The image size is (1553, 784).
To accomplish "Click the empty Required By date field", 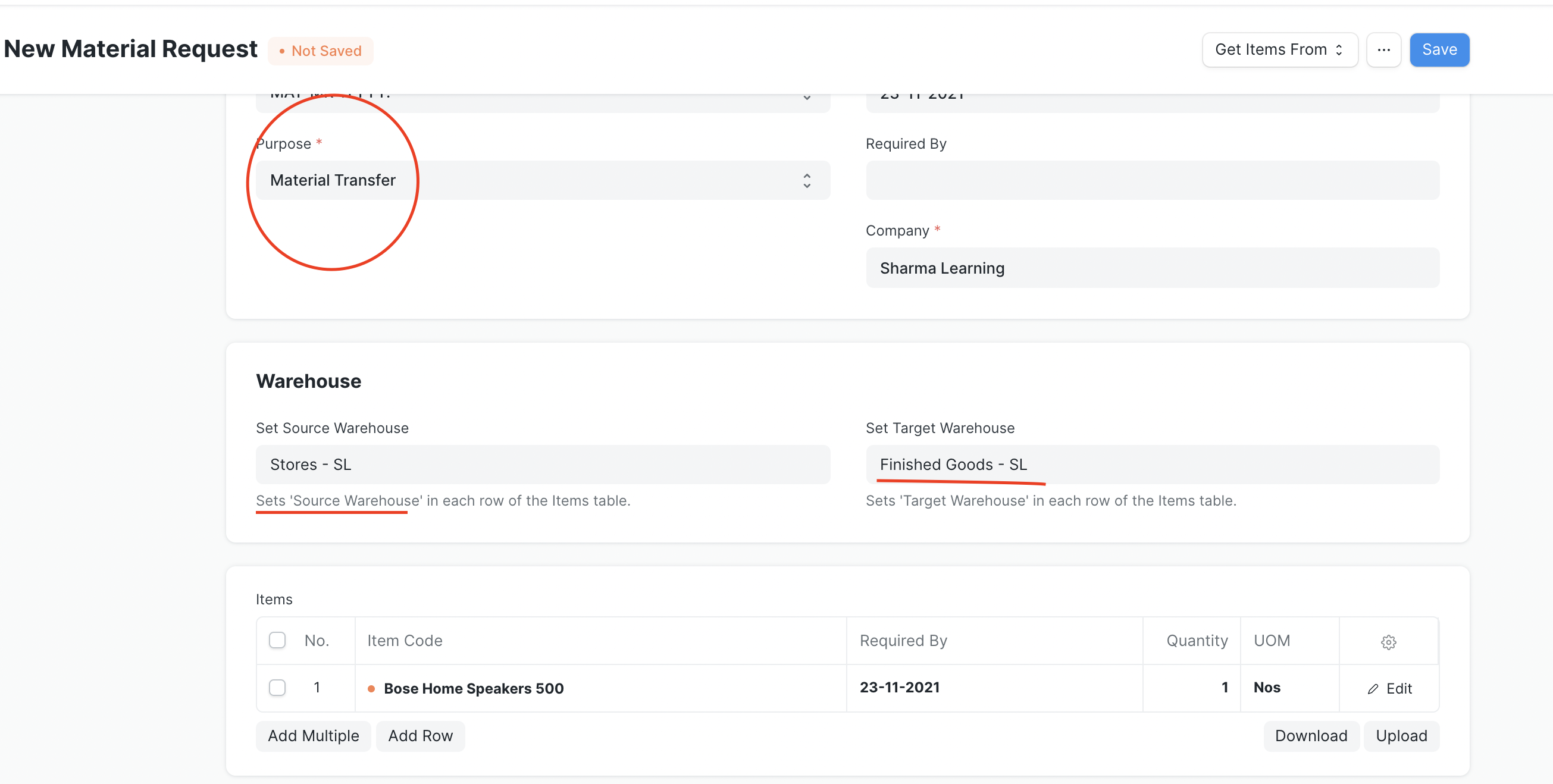I will point(1151,180).
